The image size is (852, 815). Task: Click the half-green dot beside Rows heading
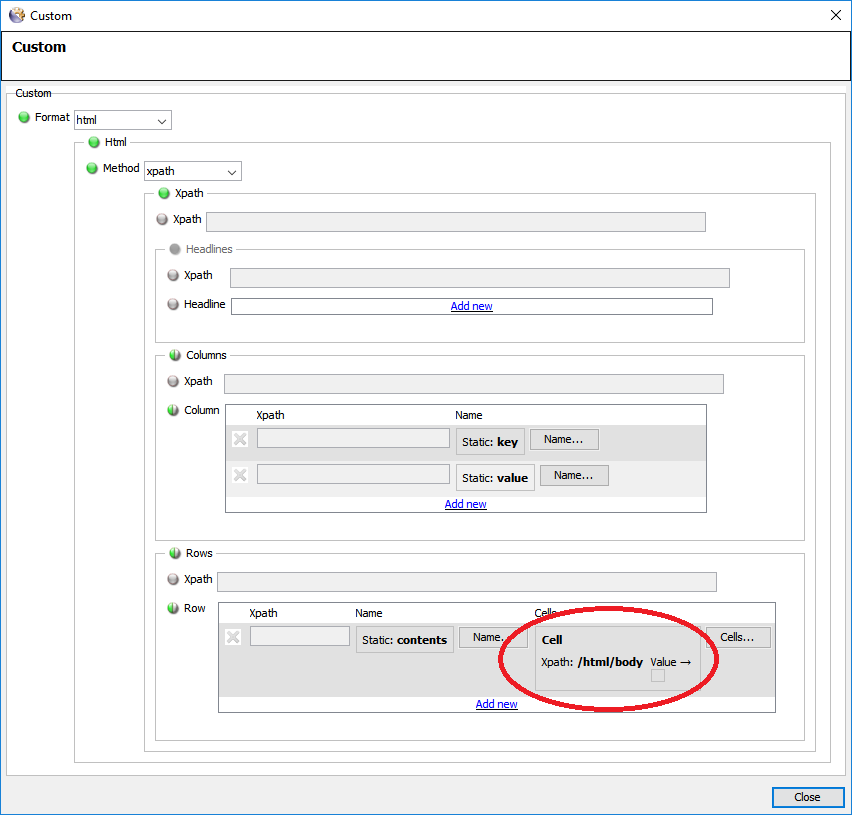pyautogui.click(x=175, y=553)
